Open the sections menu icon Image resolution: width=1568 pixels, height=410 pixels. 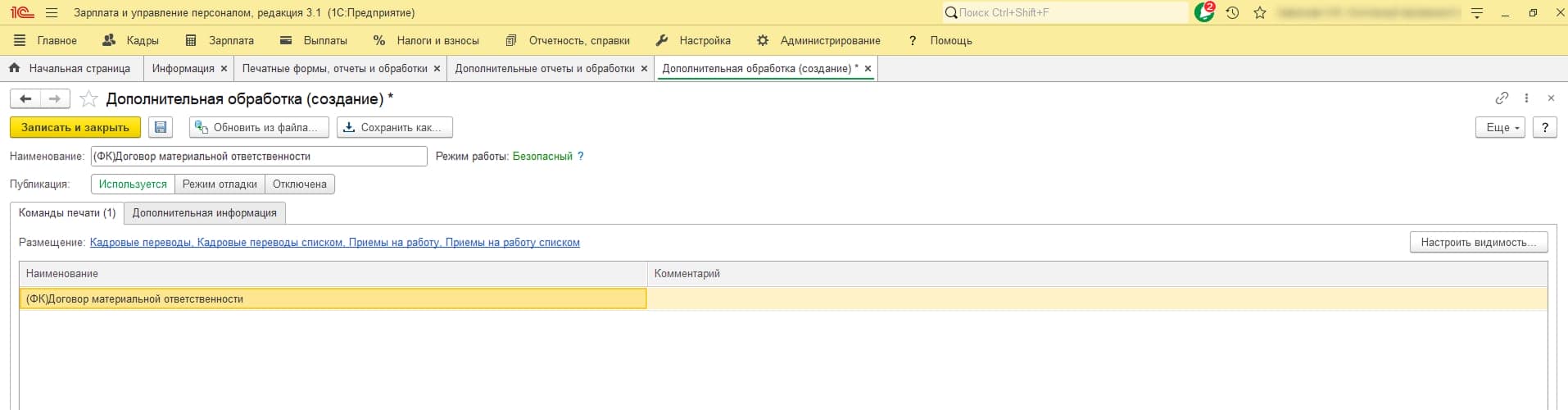point(20,40)
